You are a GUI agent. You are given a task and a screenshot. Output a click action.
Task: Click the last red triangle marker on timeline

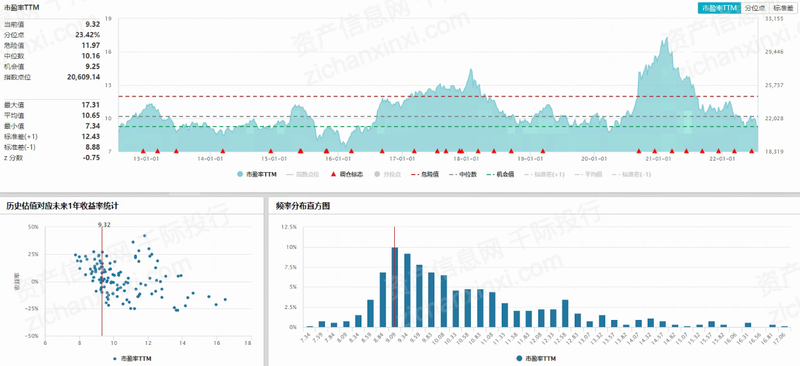[752, 151]
